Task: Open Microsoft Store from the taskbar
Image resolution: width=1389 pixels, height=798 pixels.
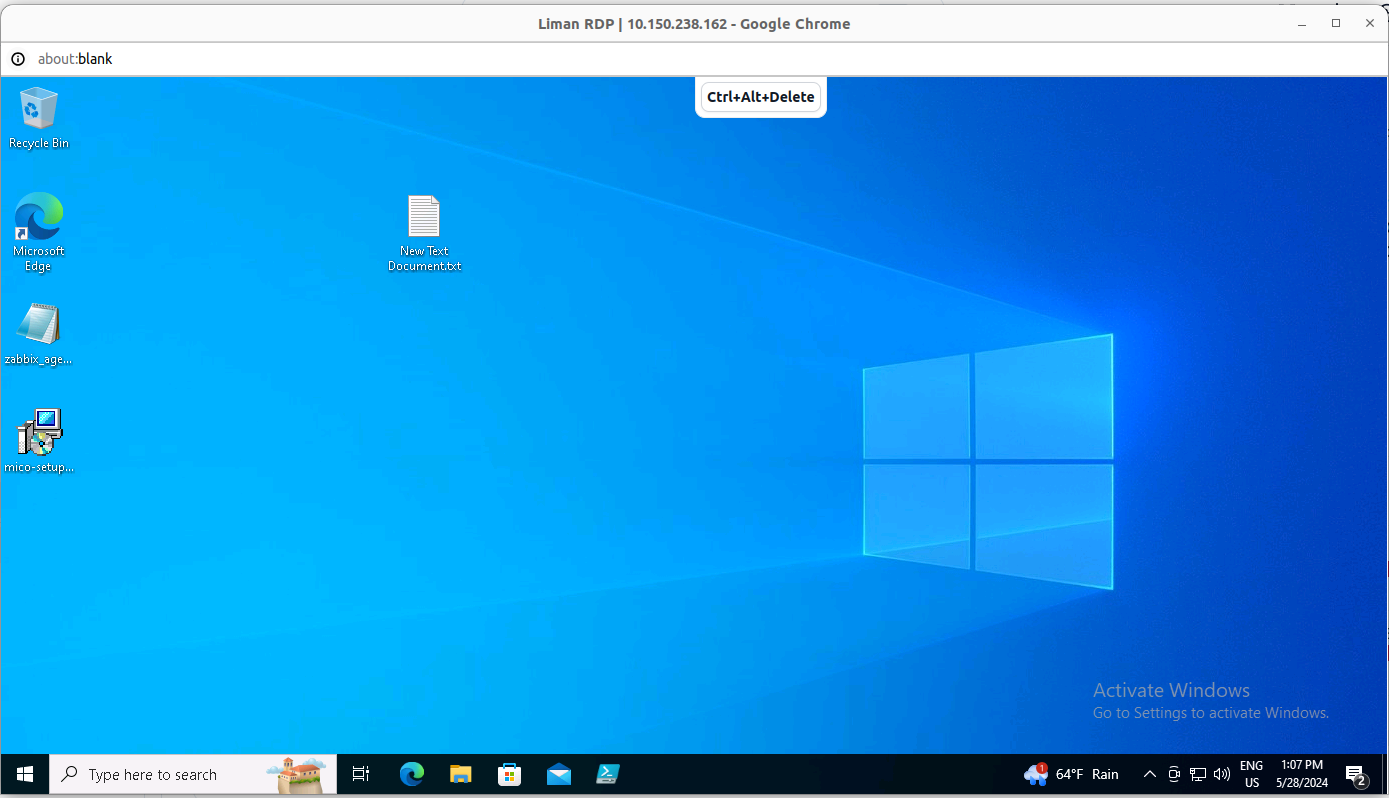Action: (509, 774)
